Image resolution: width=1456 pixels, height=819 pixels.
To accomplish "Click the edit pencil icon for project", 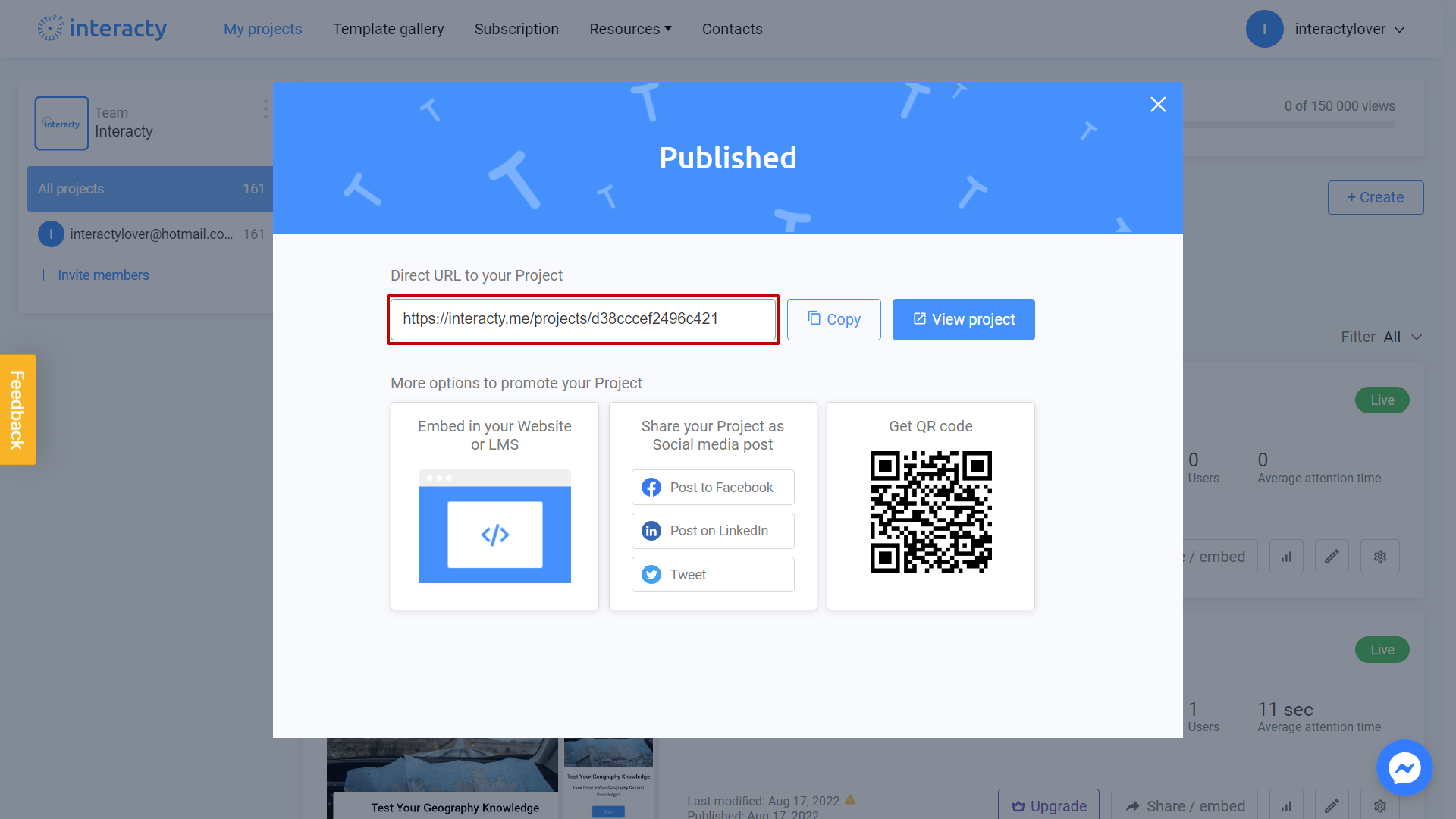I will [x=1332, y=557].
